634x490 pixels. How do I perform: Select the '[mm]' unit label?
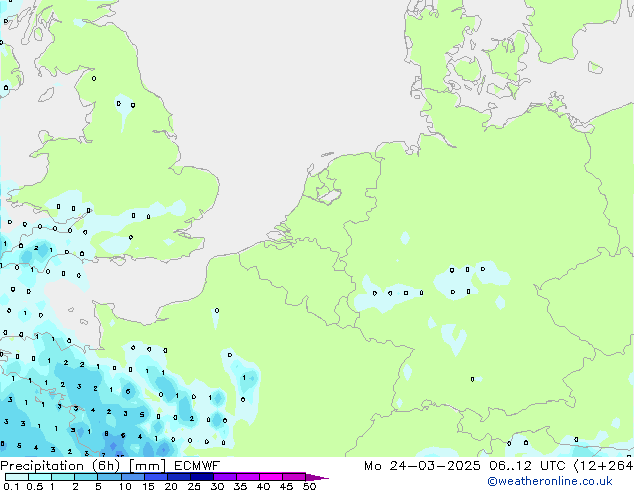coord(147,466)
